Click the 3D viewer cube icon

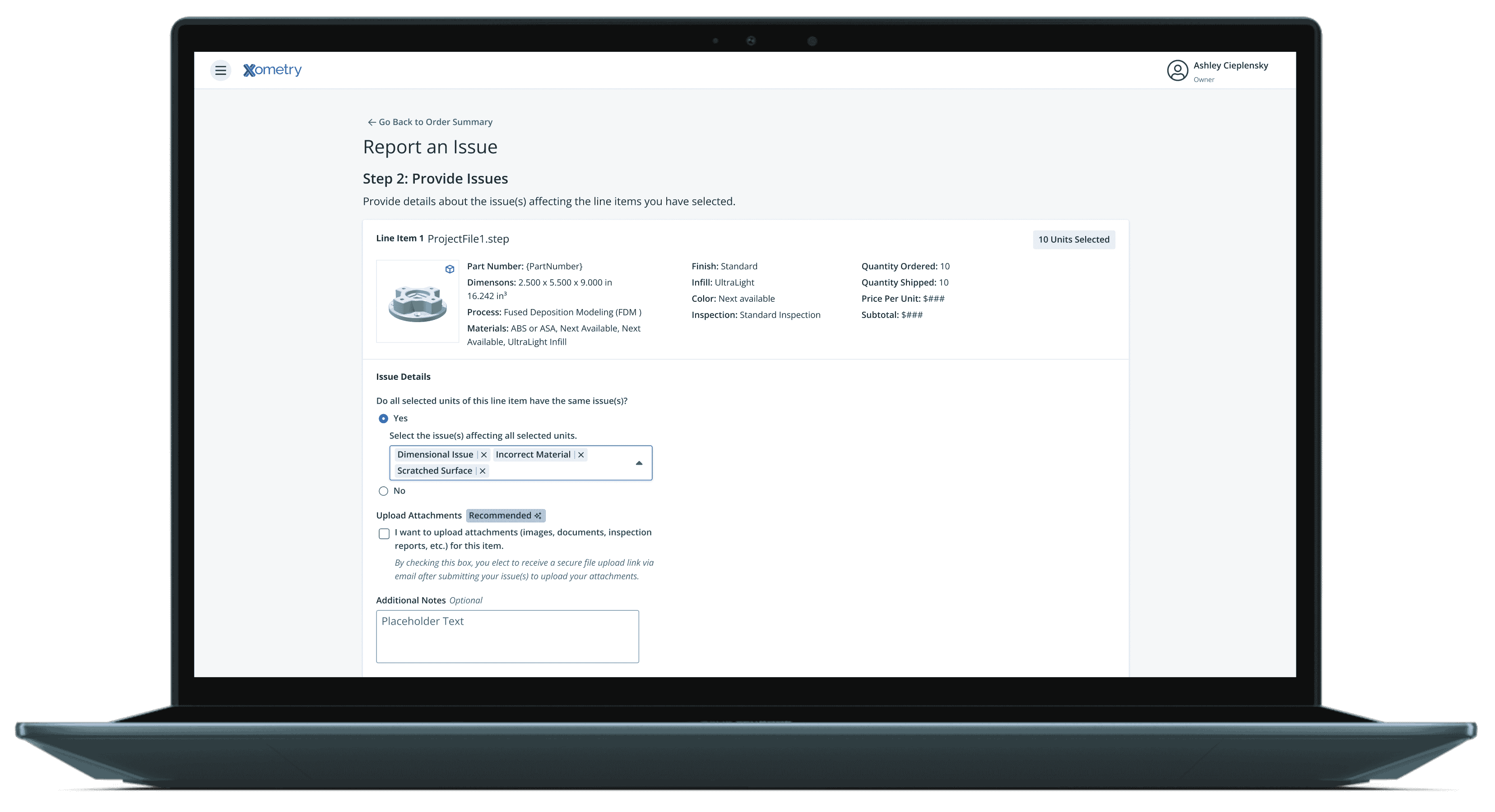450,269
